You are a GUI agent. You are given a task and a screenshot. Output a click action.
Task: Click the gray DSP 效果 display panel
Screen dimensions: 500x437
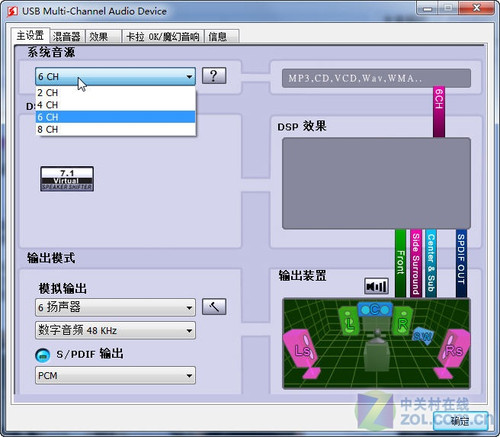pos(376,183)
